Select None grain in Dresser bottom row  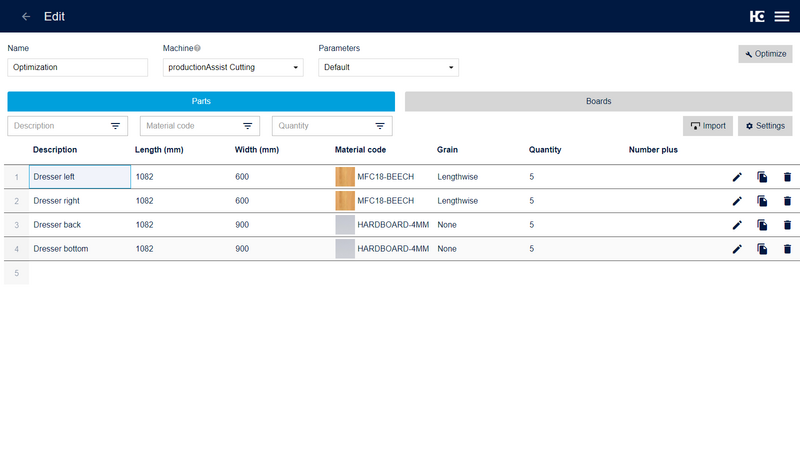tap(447, 249)
